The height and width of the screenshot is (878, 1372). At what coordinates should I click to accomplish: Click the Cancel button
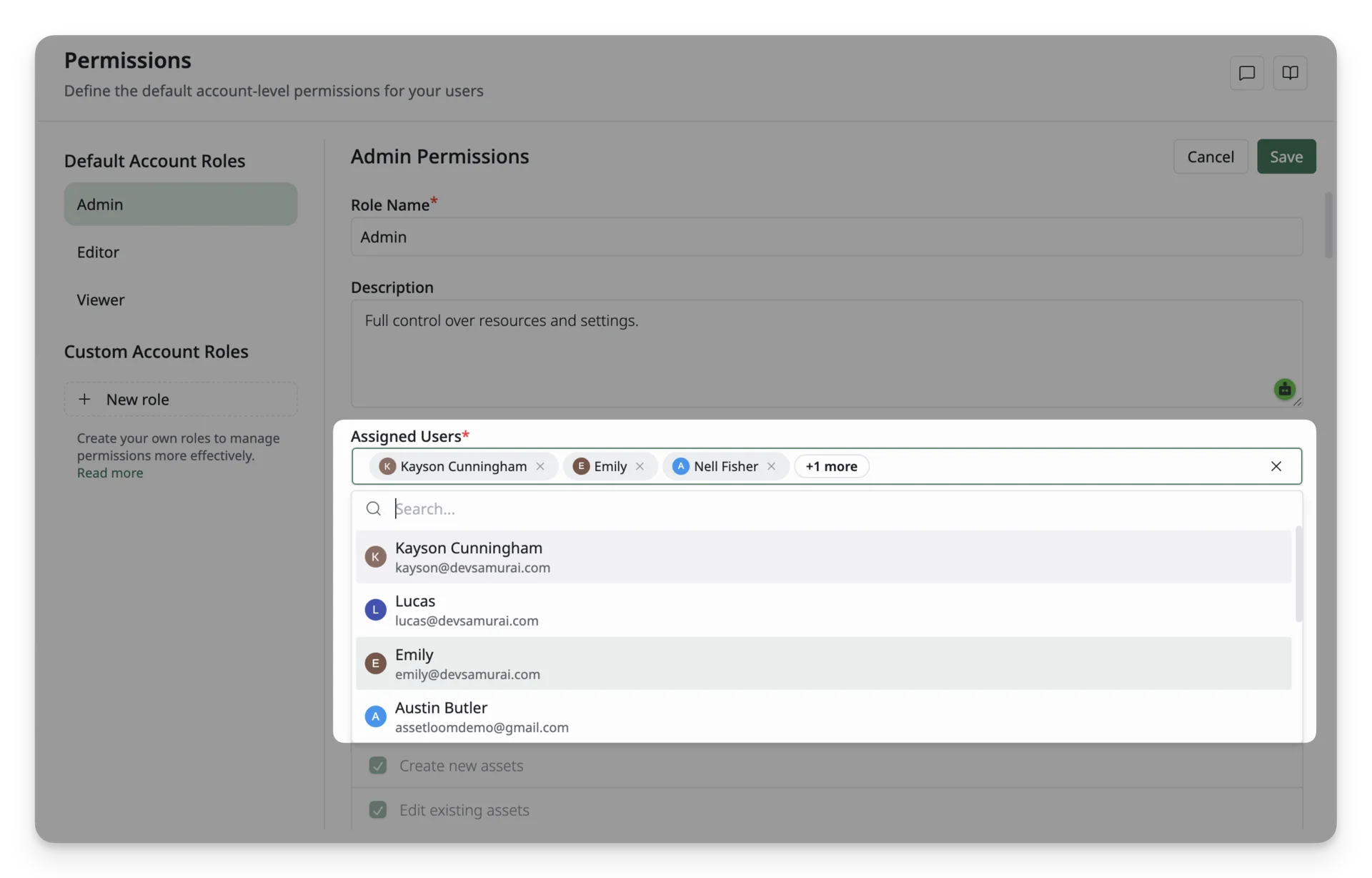pos(1211,157)
